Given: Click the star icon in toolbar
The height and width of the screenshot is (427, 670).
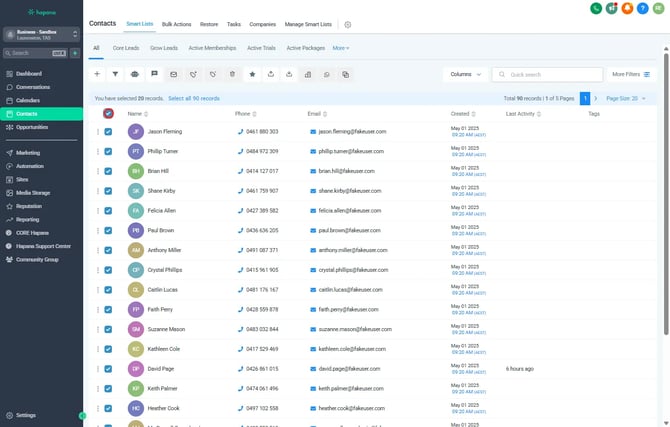Looking at the screenshot, I should pyautogui.click(x=252, y=74).
